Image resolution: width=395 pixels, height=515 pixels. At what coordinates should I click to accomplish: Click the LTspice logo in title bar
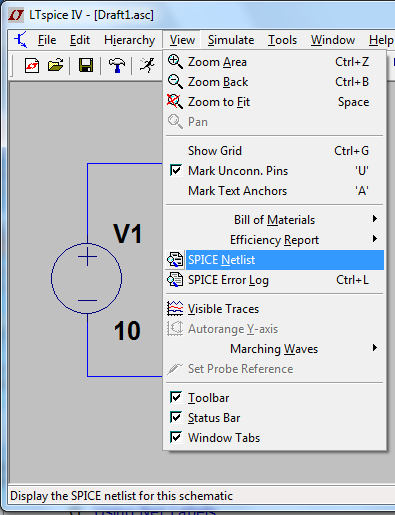pos(16,15)
